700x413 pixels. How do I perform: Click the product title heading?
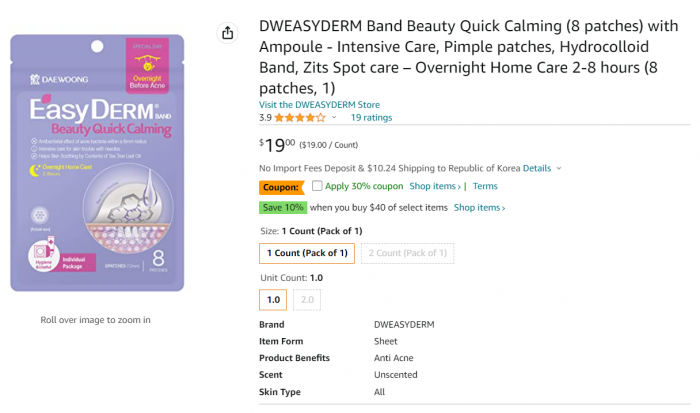coord(468,57)
